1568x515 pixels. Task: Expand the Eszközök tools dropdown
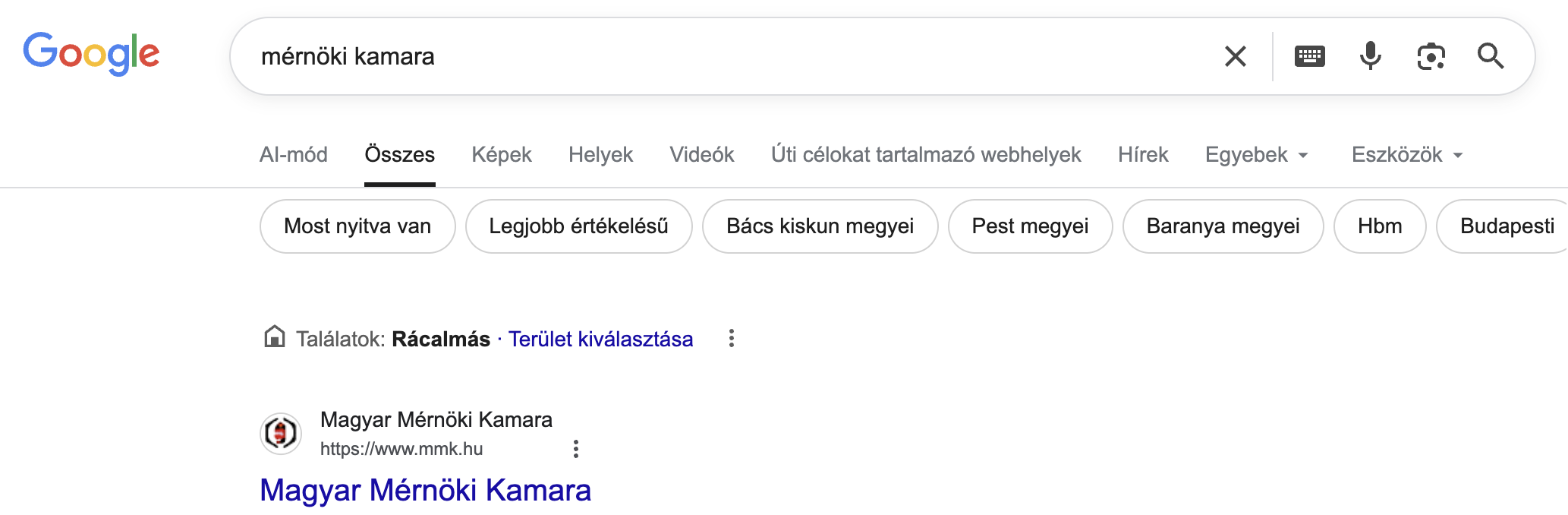pyautogui.click(x=1406, y=155)
